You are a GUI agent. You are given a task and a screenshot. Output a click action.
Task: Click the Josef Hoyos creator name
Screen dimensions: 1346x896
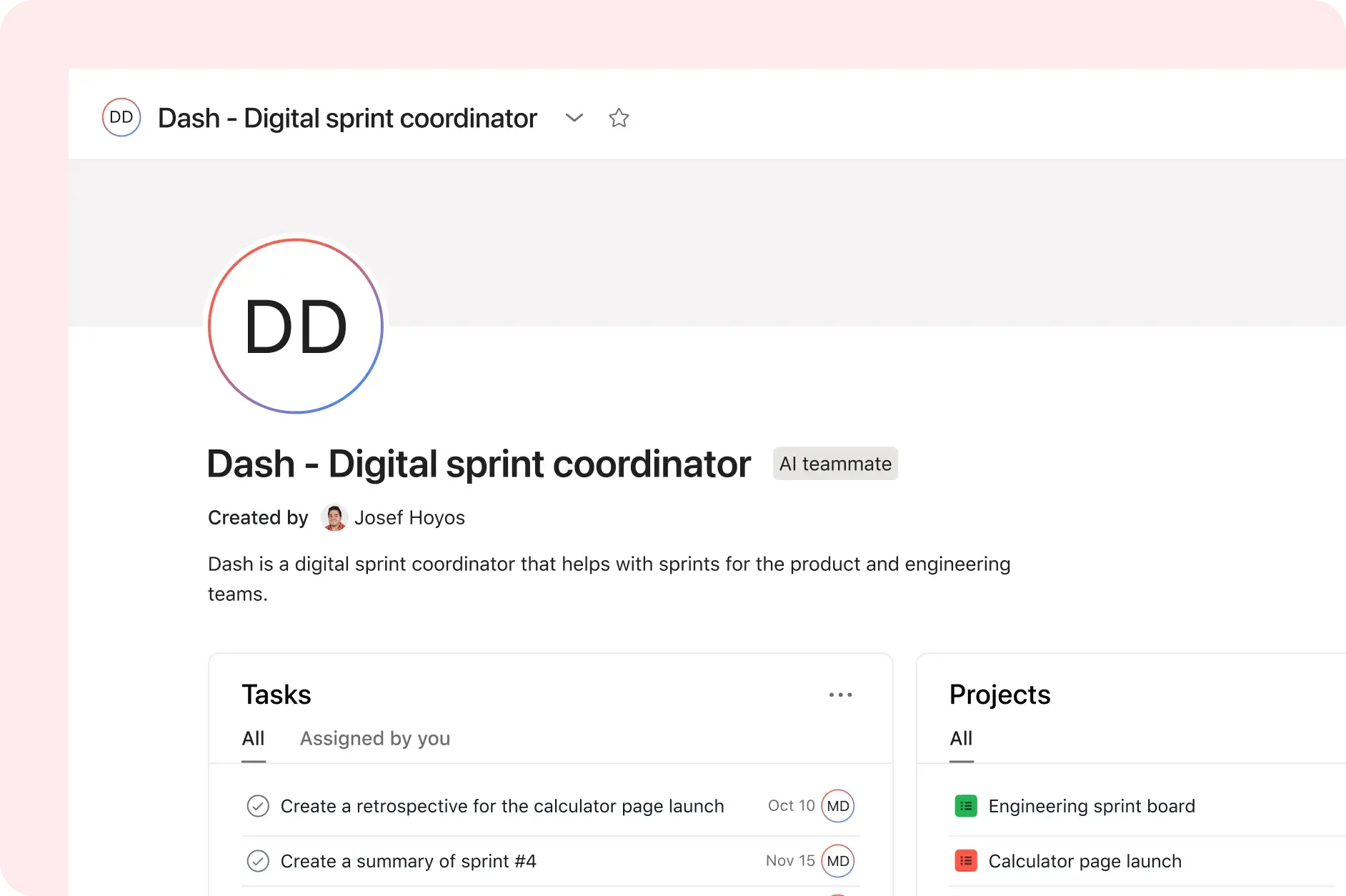coord(410,517)
